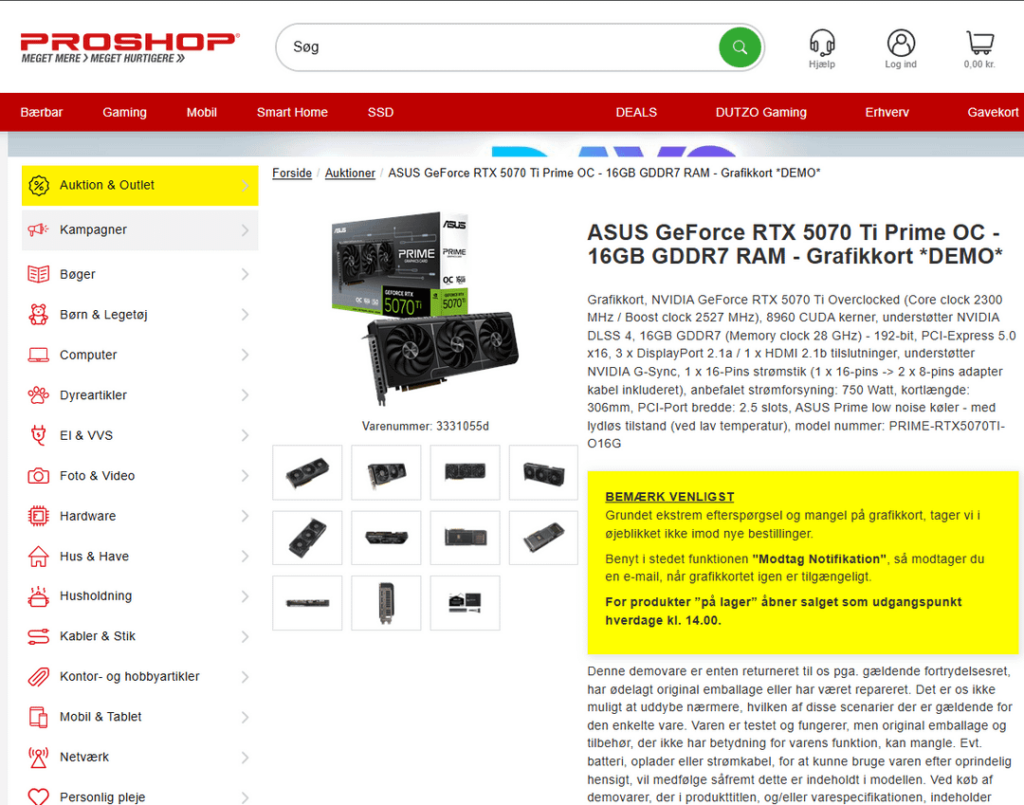Click the Hus & Have house icon

(x=39, y=556)
